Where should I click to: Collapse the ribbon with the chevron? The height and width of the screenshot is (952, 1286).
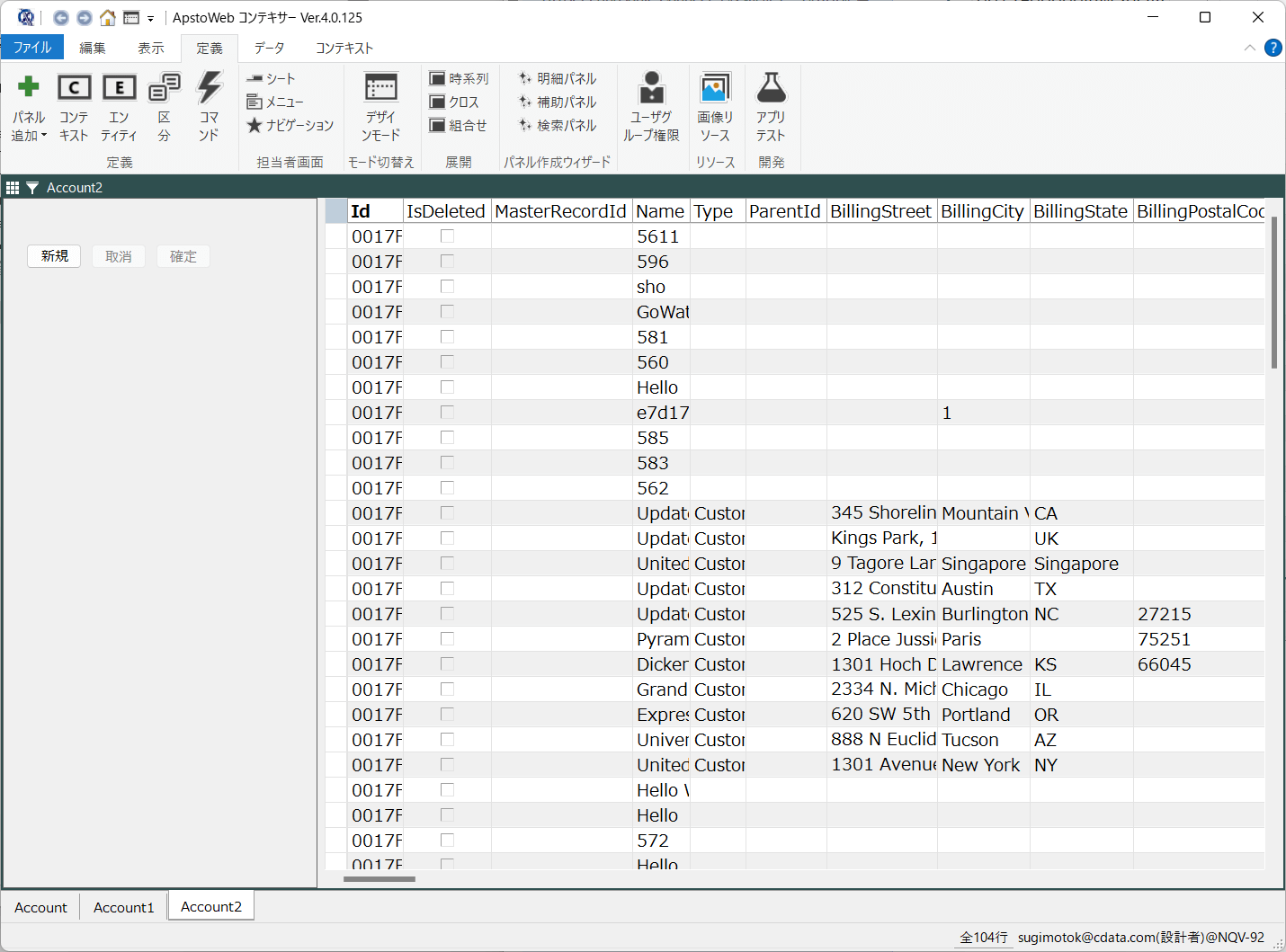(1249, 48)
